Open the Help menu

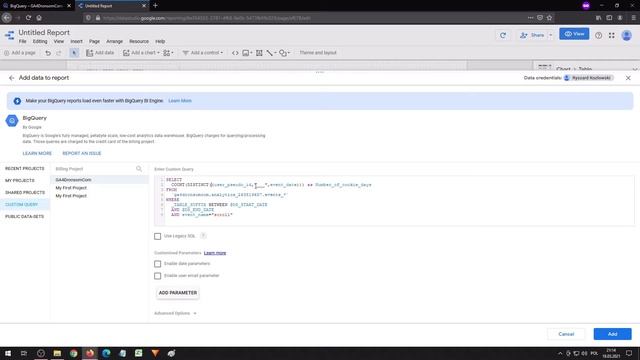point(160,42)
